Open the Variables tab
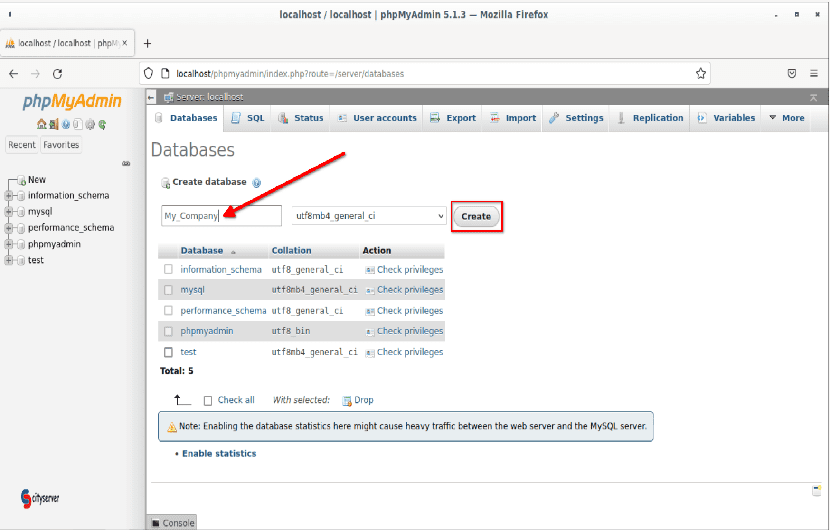This screenshot has width=830, height=530. (726, 118)
